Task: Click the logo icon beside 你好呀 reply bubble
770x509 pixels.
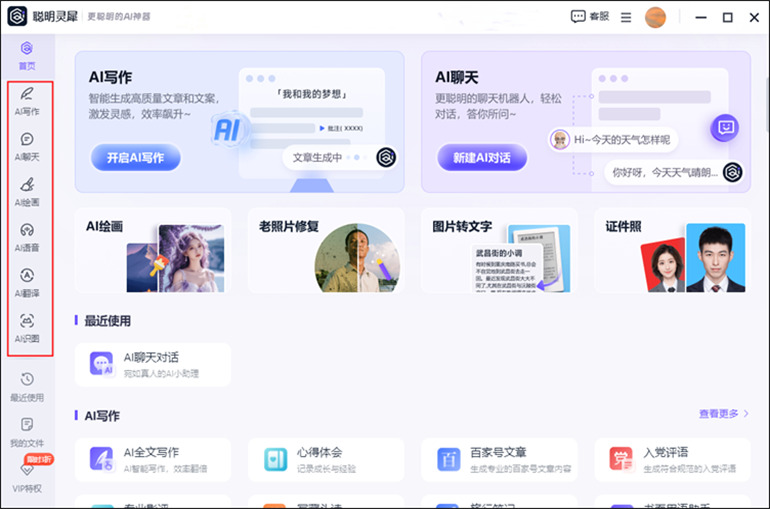Action: [x=732, y=172]
